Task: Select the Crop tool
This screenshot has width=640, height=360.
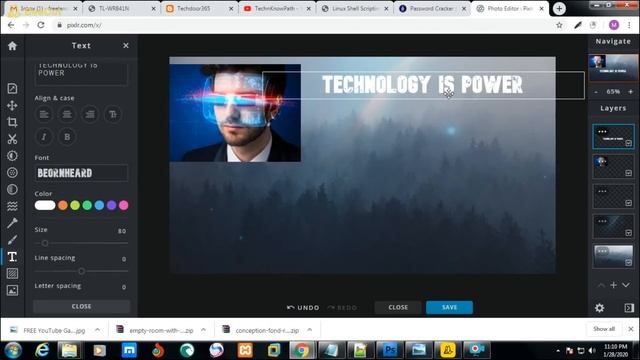Action: [12, 122]
